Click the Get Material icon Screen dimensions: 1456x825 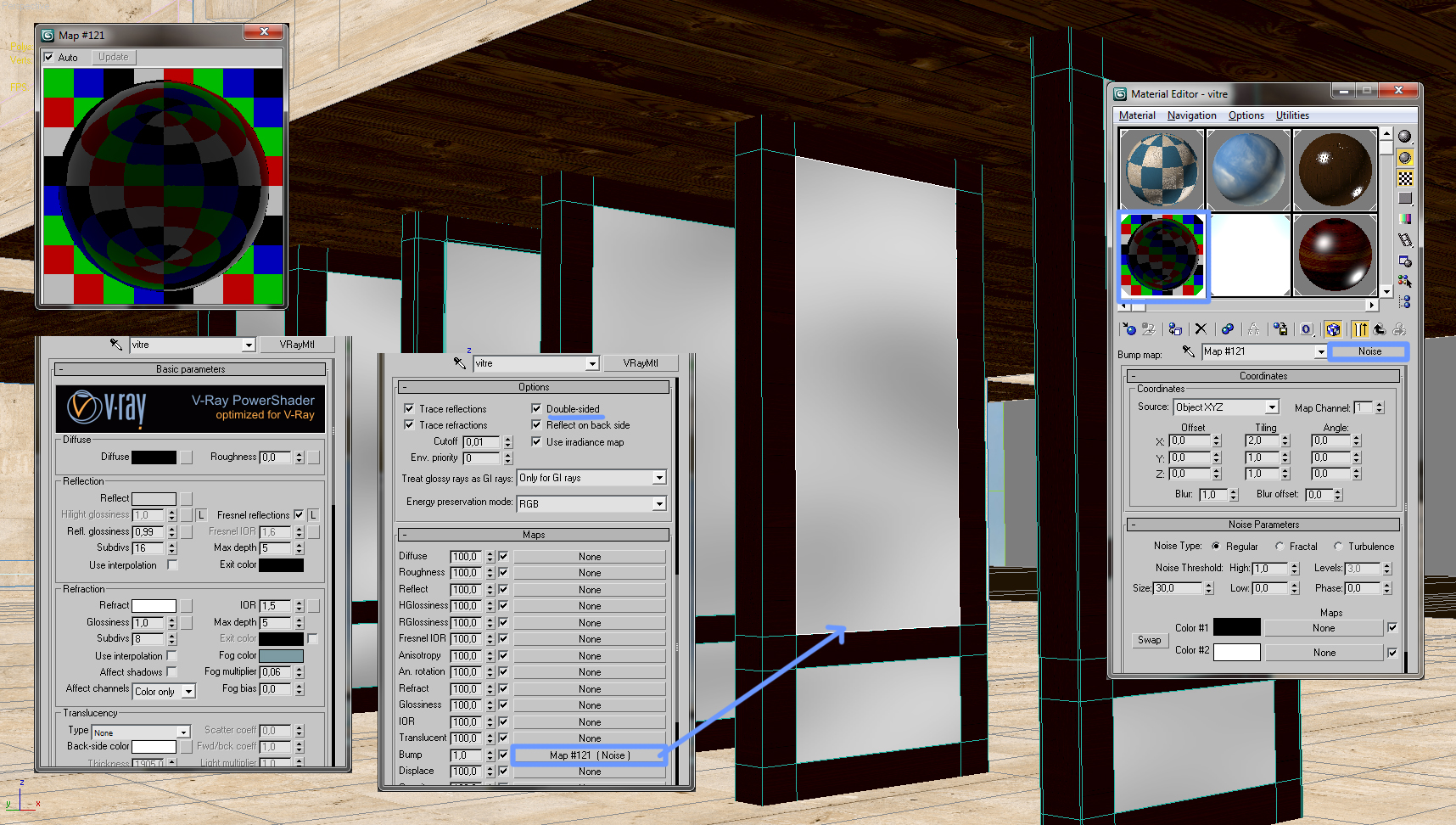[1129, 329]
